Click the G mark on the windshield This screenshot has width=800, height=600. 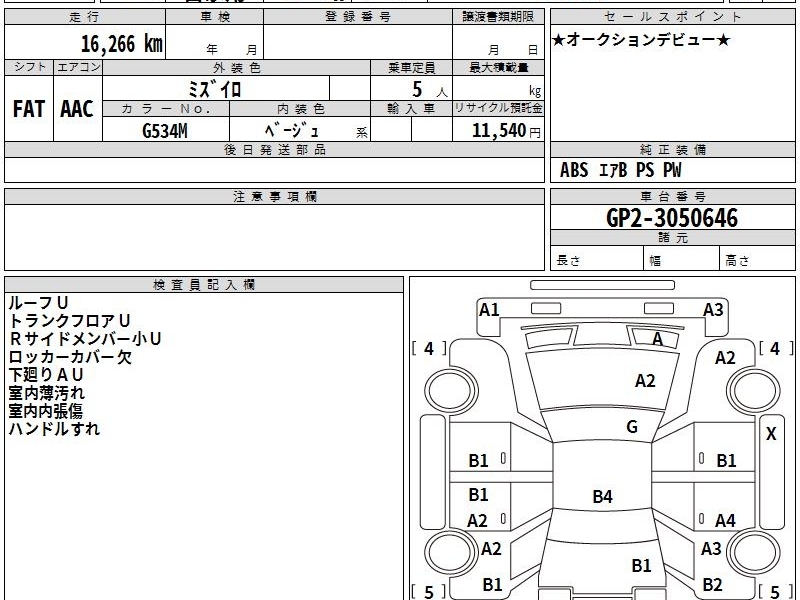(x=632, y=427)
